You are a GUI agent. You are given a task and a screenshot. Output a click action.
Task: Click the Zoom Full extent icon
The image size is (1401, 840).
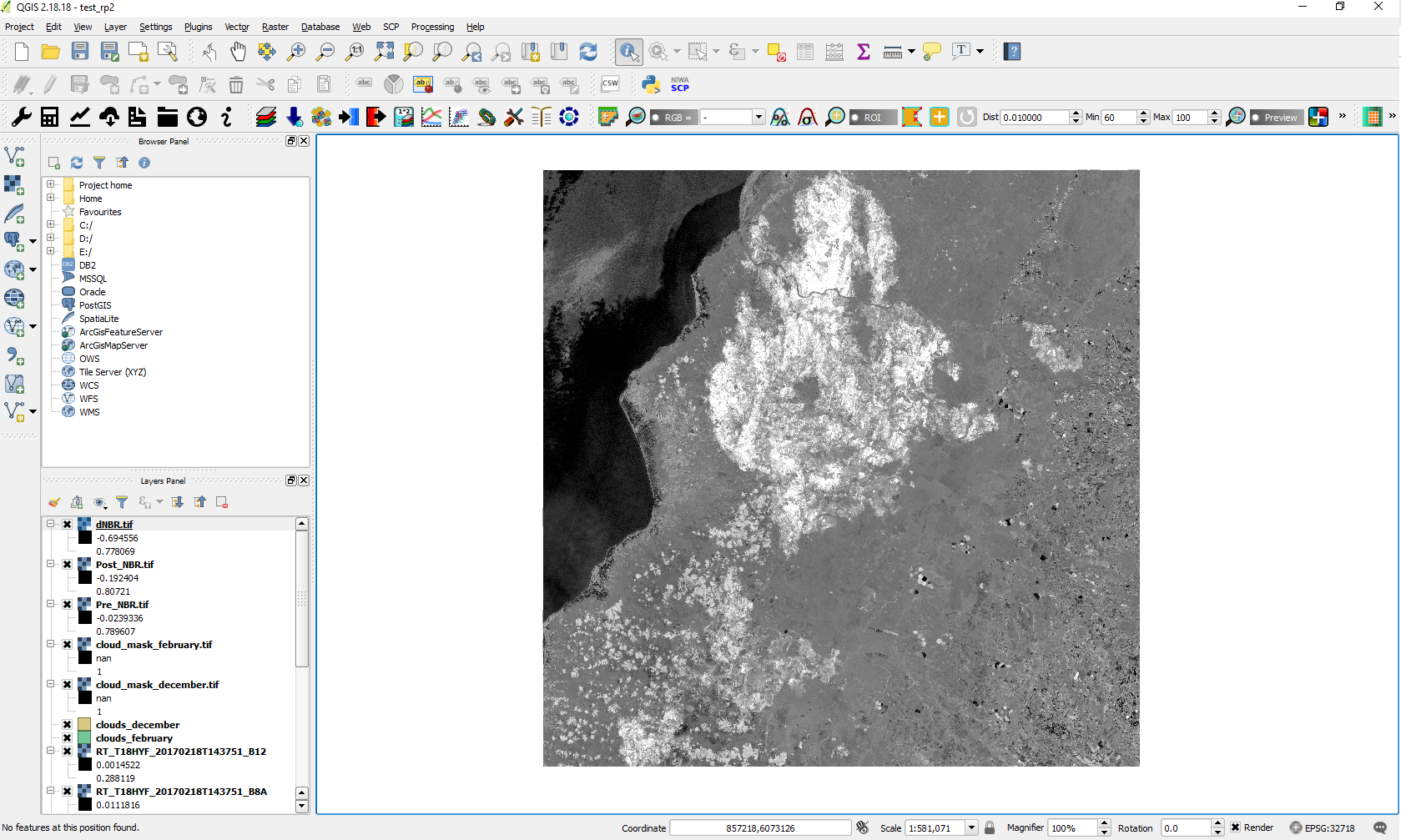point(384,52)
